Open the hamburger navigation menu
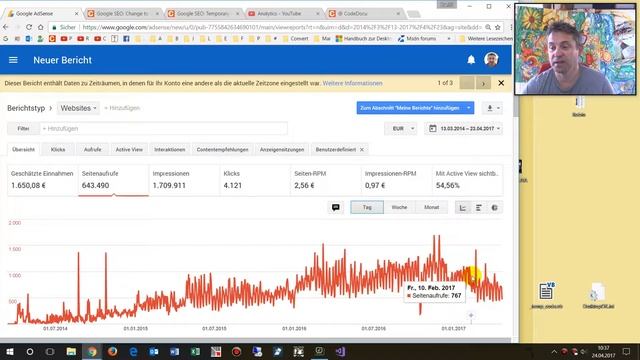 pos(13,60)
